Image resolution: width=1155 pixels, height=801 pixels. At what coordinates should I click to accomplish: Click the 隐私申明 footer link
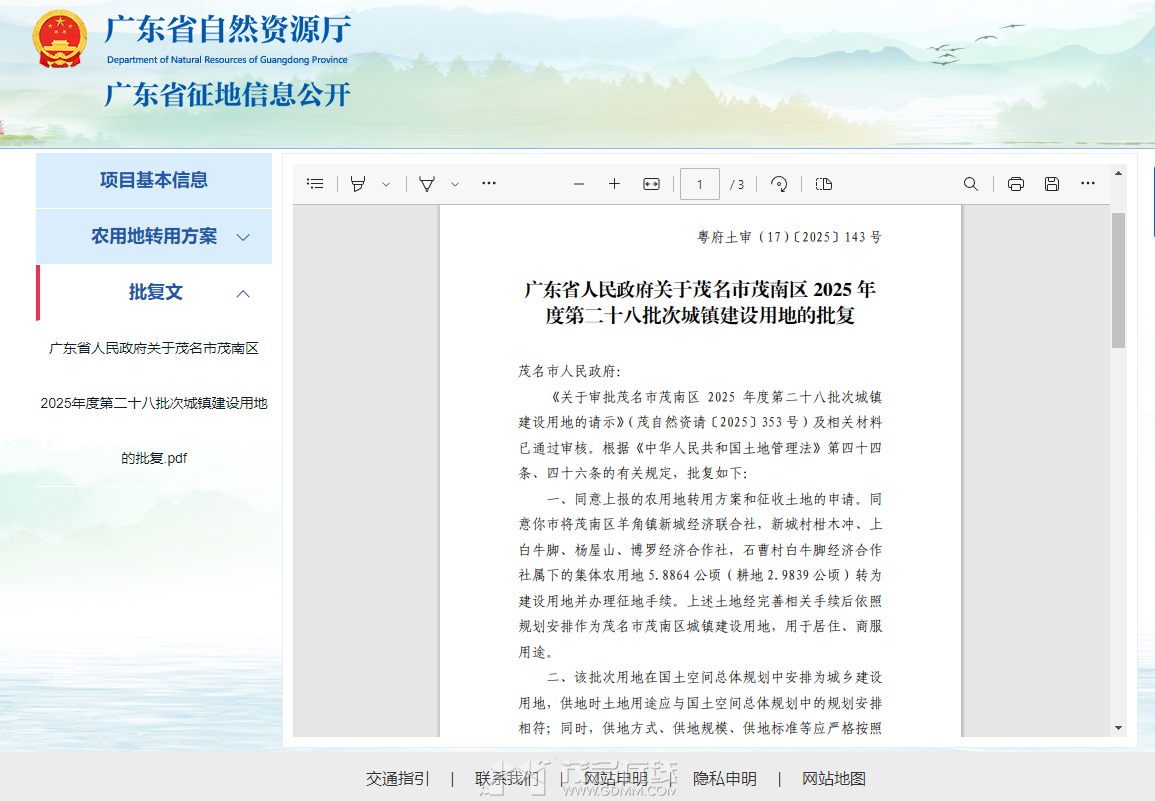point(725,778)
